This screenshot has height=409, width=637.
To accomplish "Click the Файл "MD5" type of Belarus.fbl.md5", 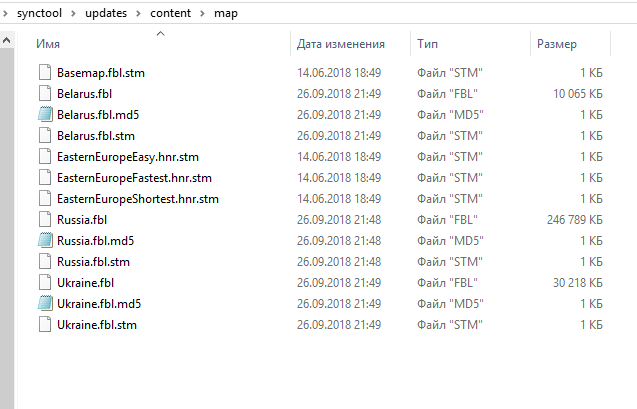I will coord(450,115).
